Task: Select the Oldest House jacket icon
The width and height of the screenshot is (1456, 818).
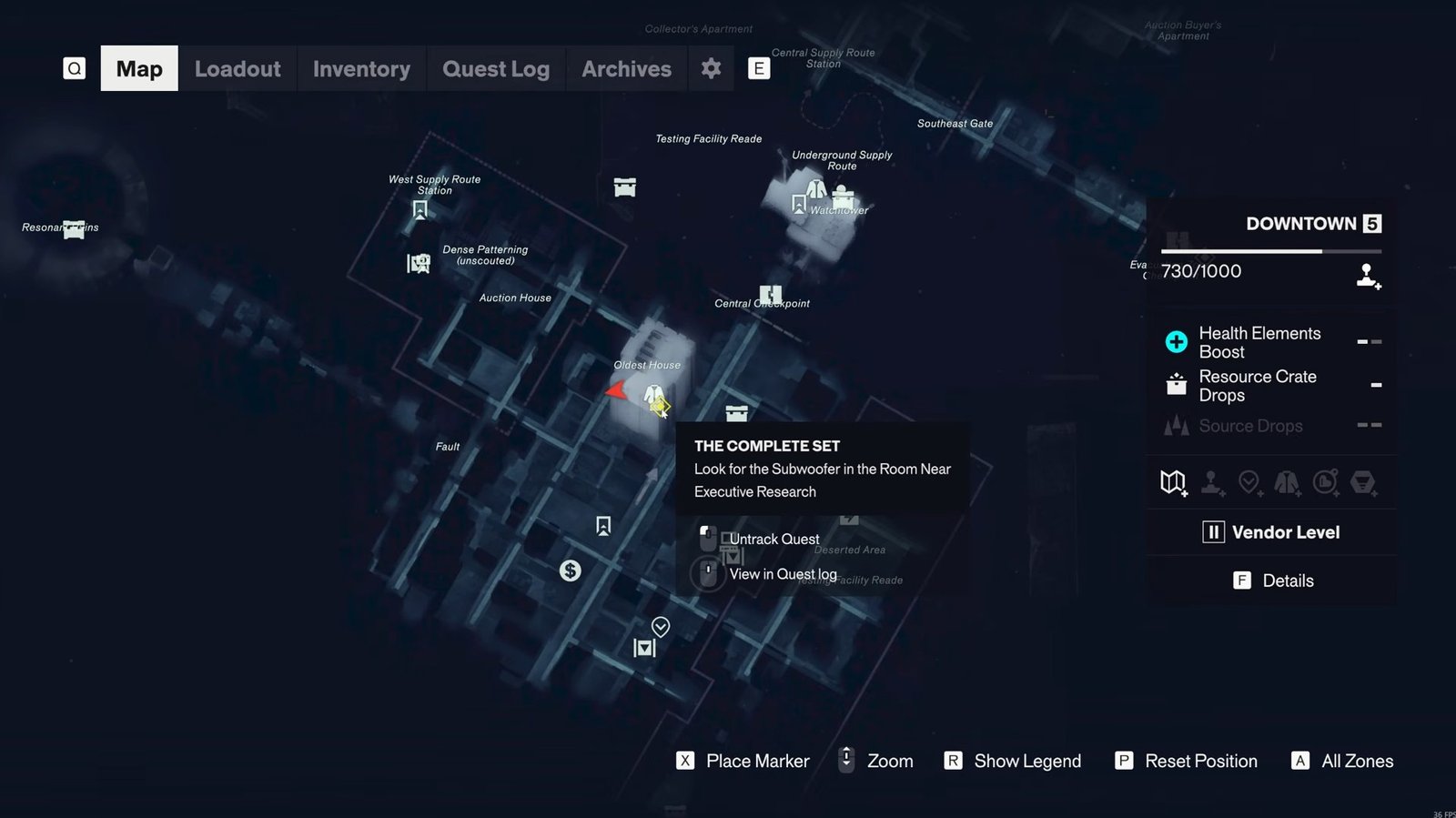Action: click(x=653, y=396)
